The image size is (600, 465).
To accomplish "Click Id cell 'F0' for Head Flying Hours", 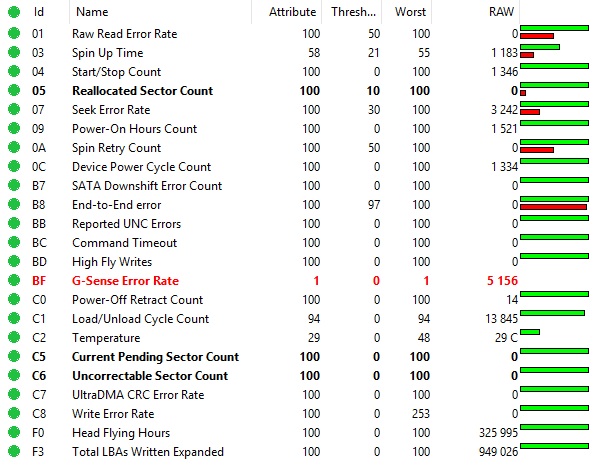I will pyautogui.click(x=38, y=433).
